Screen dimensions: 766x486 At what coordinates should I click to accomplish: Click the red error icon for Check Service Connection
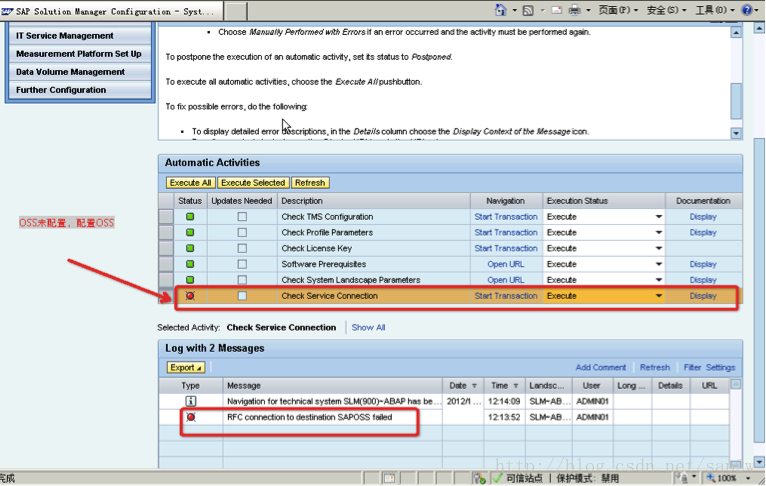point(190,296)
